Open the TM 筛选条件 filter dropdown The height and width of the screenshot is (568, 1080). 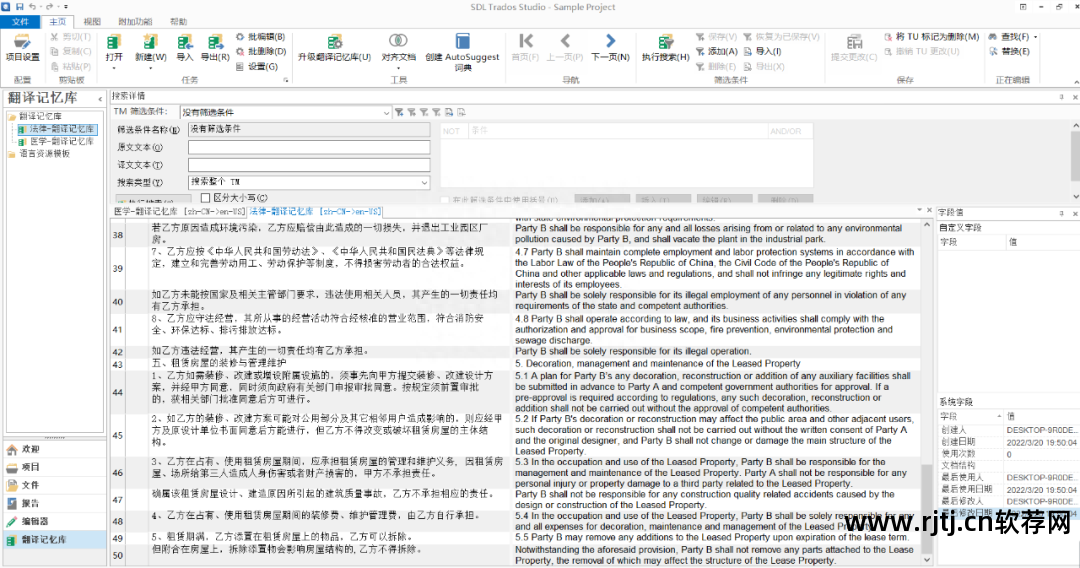tap(387, 113)
